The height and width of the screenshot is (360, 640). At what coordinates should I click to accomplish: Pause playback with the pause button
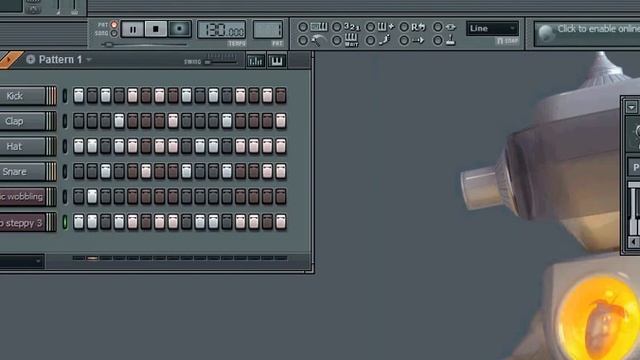[x=133, y=29]
